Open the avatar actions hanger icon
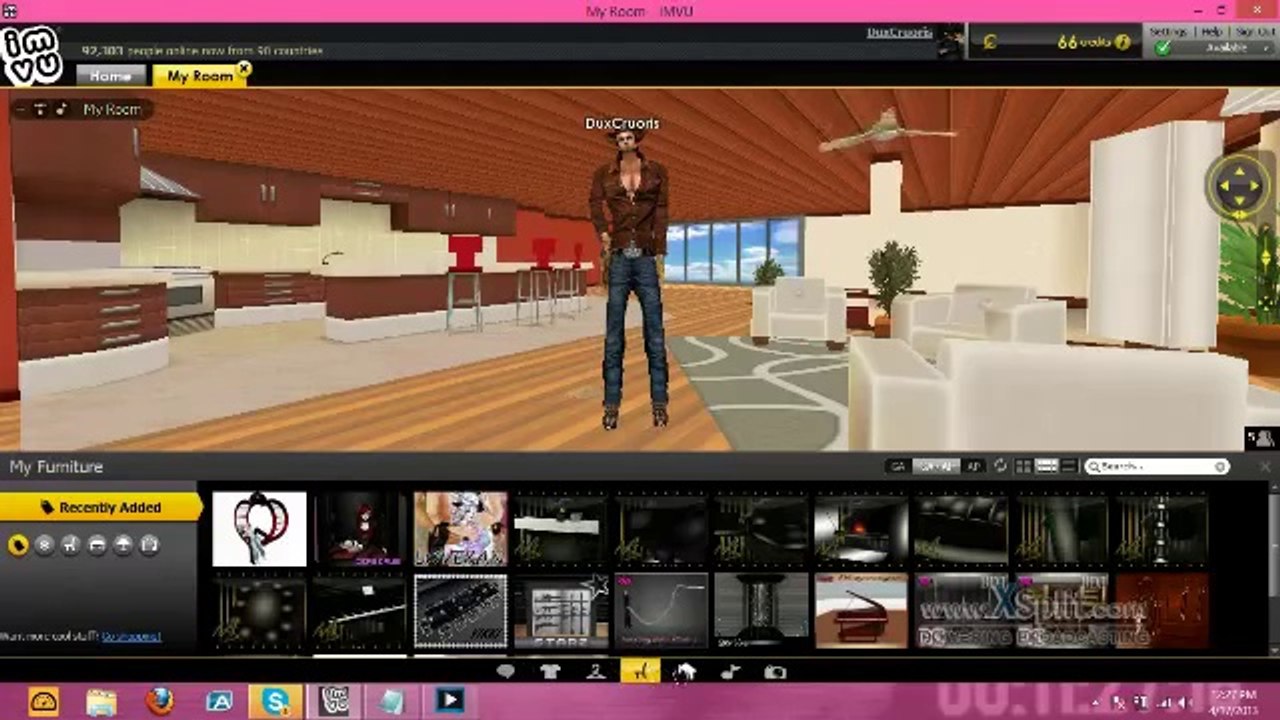 [x=595, y=672]
